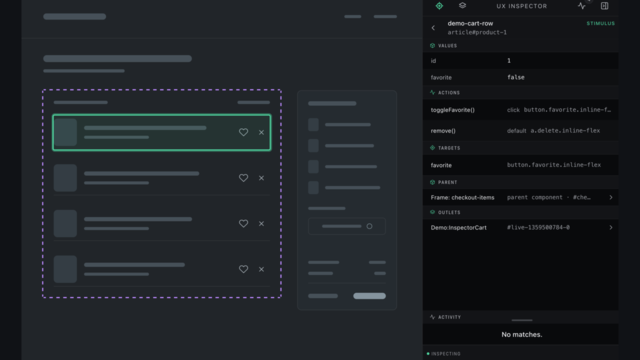The width and height of the screenshot is (640, 360).
Task: Click the a.delete.inline-flex selector text
Action: pyautogui.click(x=565, y=131)
